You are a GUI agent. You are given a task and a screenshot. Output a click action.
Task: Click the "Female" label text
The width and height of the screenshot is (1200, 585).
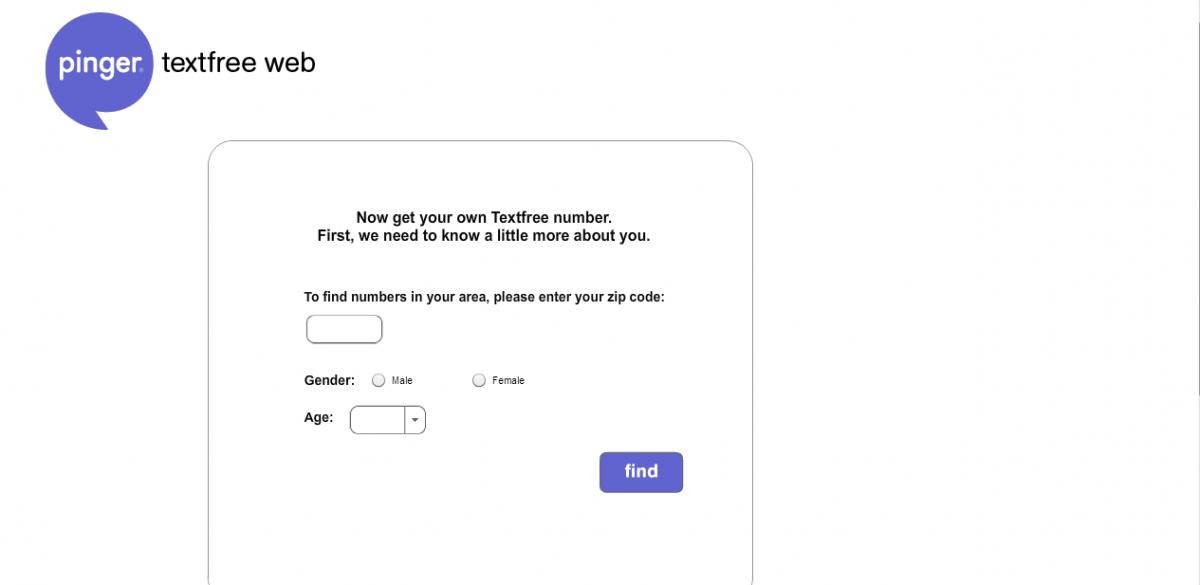(508, 381)
